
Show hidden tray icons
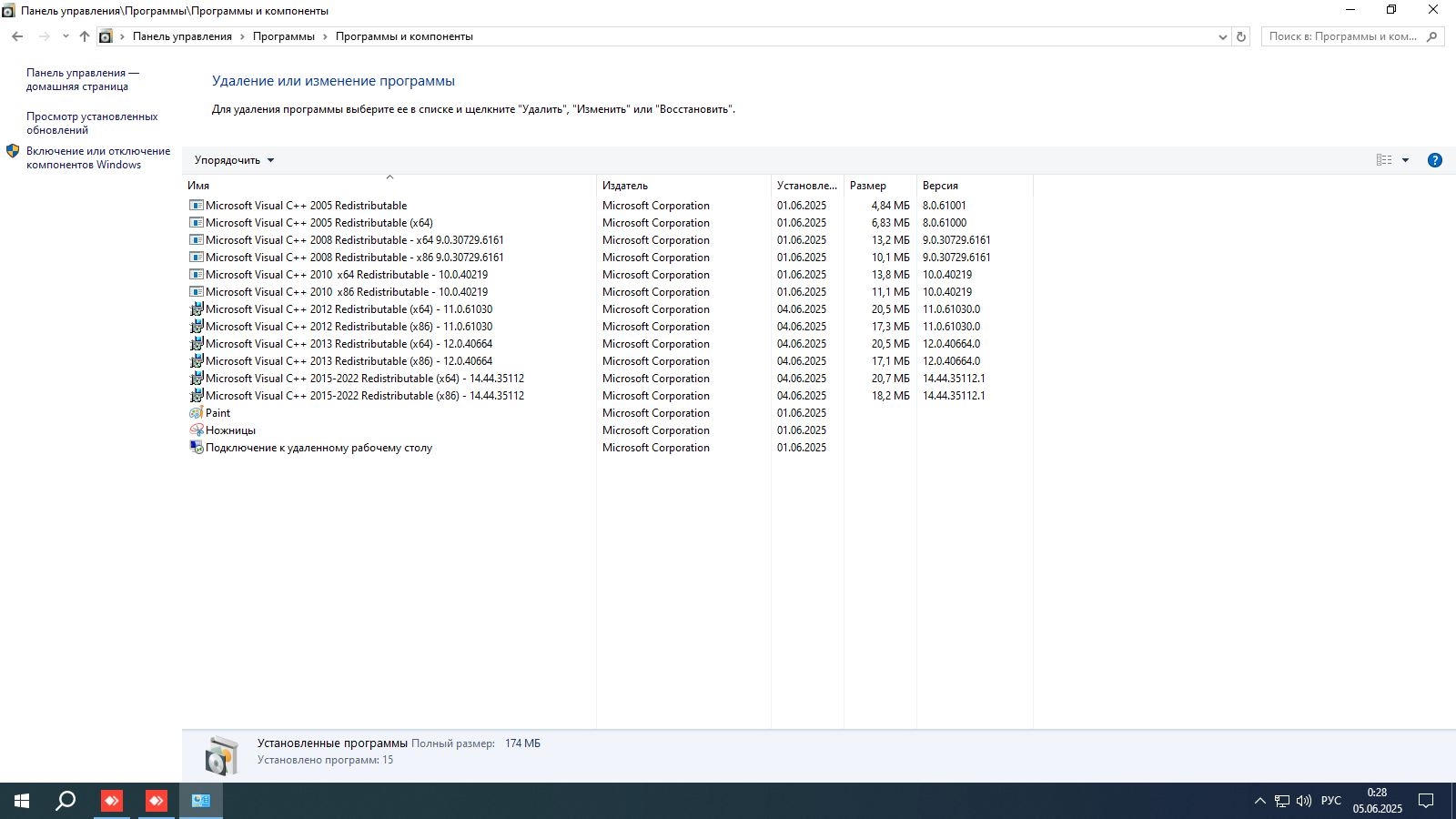[x=1260, y=801]
